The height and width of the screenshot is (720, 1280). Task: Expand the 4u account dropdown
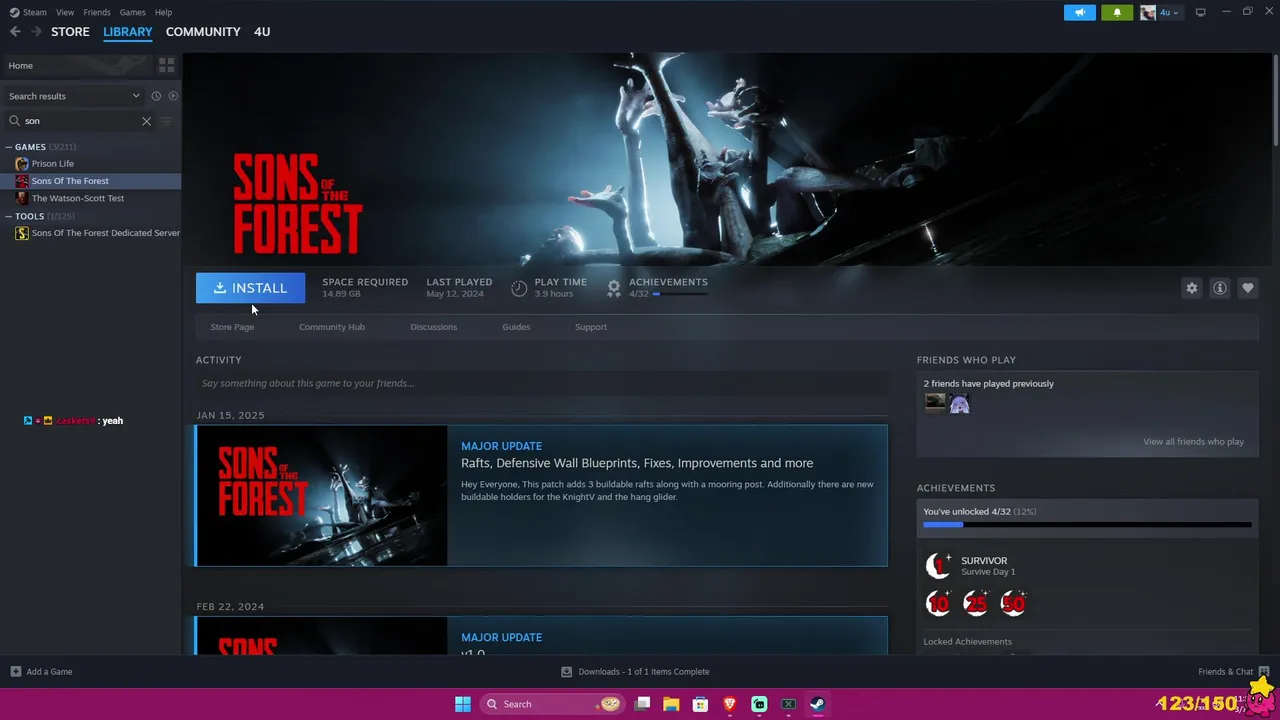tap(1160, 12)
